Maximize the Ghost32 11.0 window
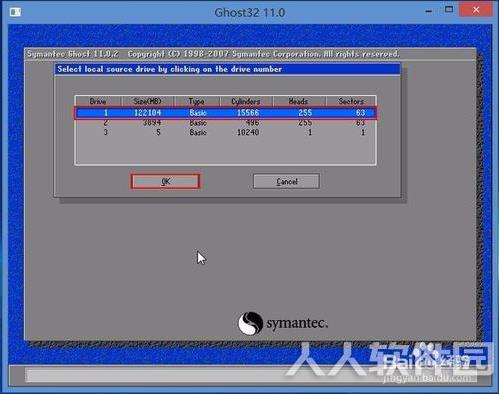The width and height of the screenshot is (499, 394). [x=449, y=10]
